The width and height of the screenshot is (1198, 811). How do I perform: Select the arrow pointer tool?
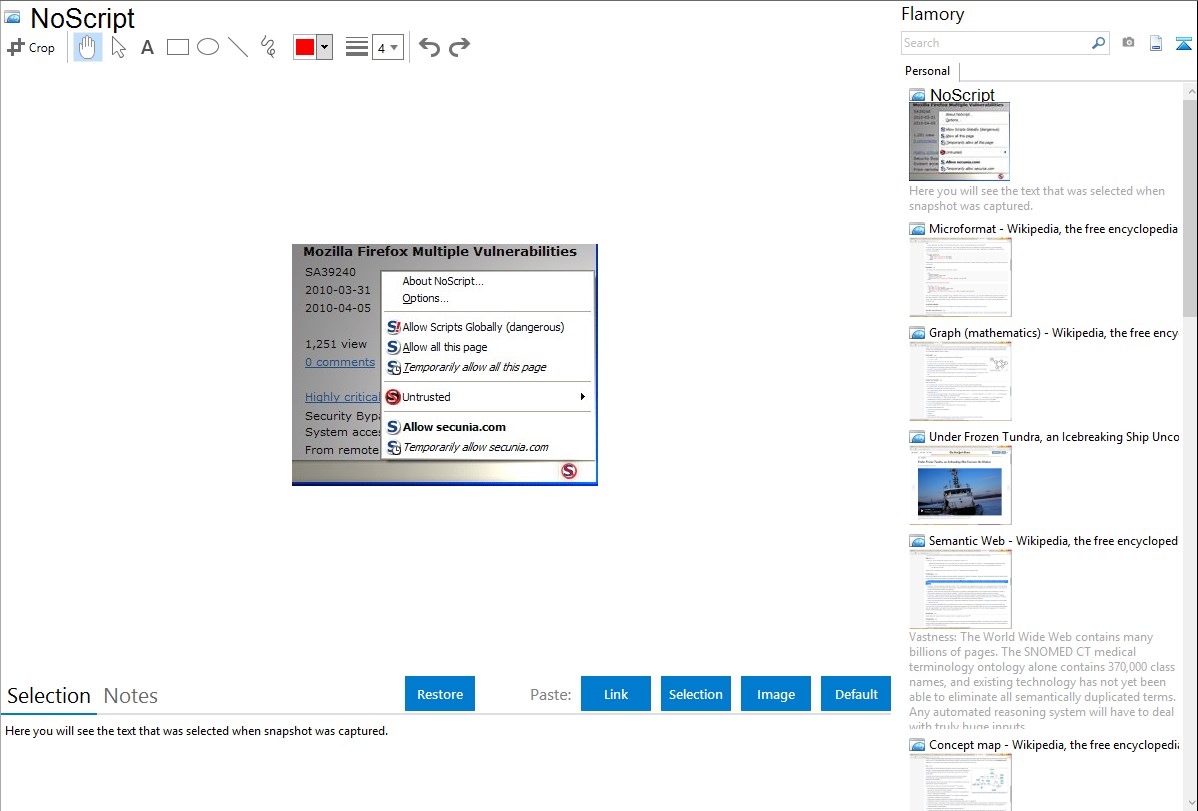coord(118,47)
